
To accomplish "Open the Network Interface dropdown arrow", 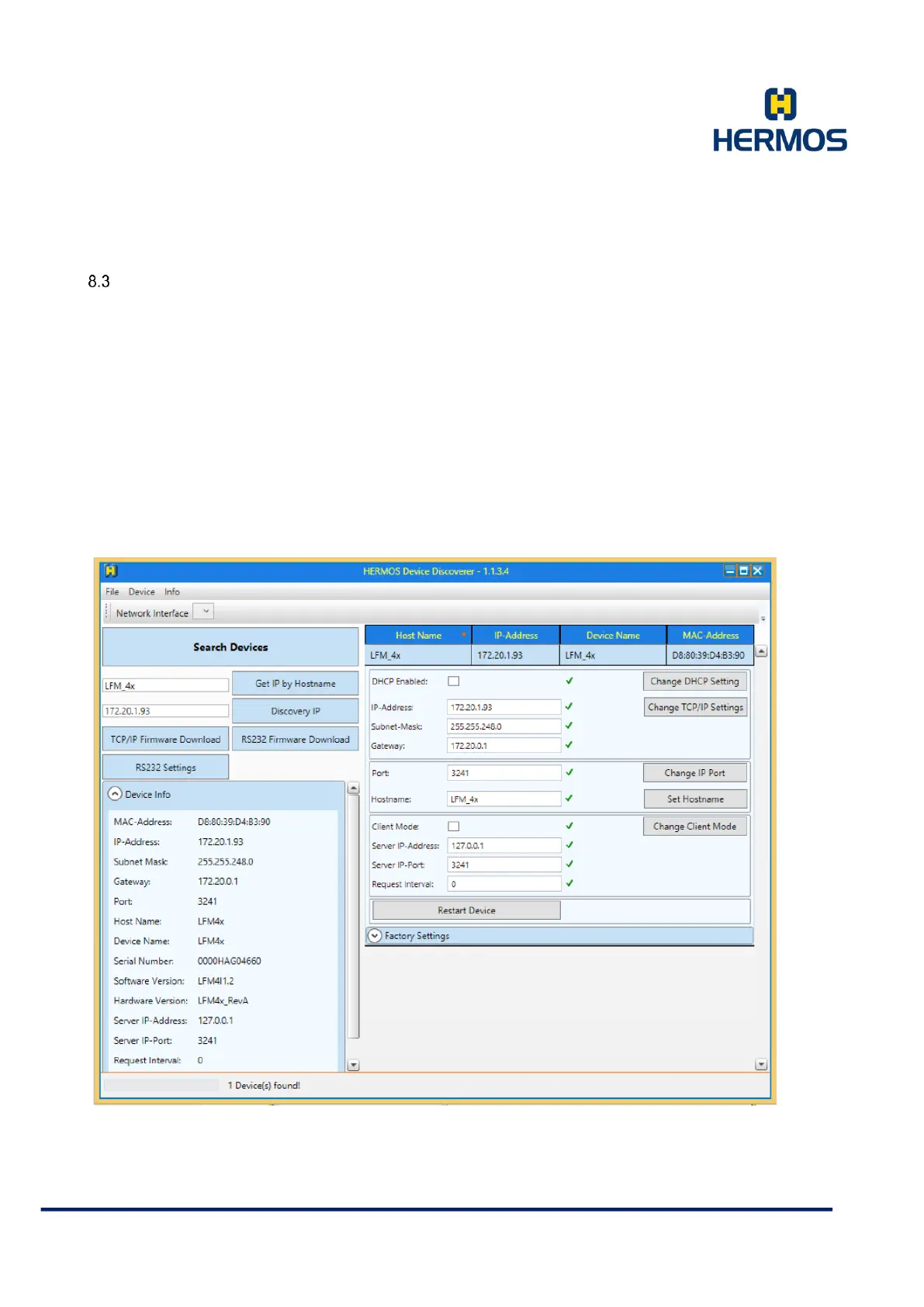I will pyautogui.click(x=205, y=612).
